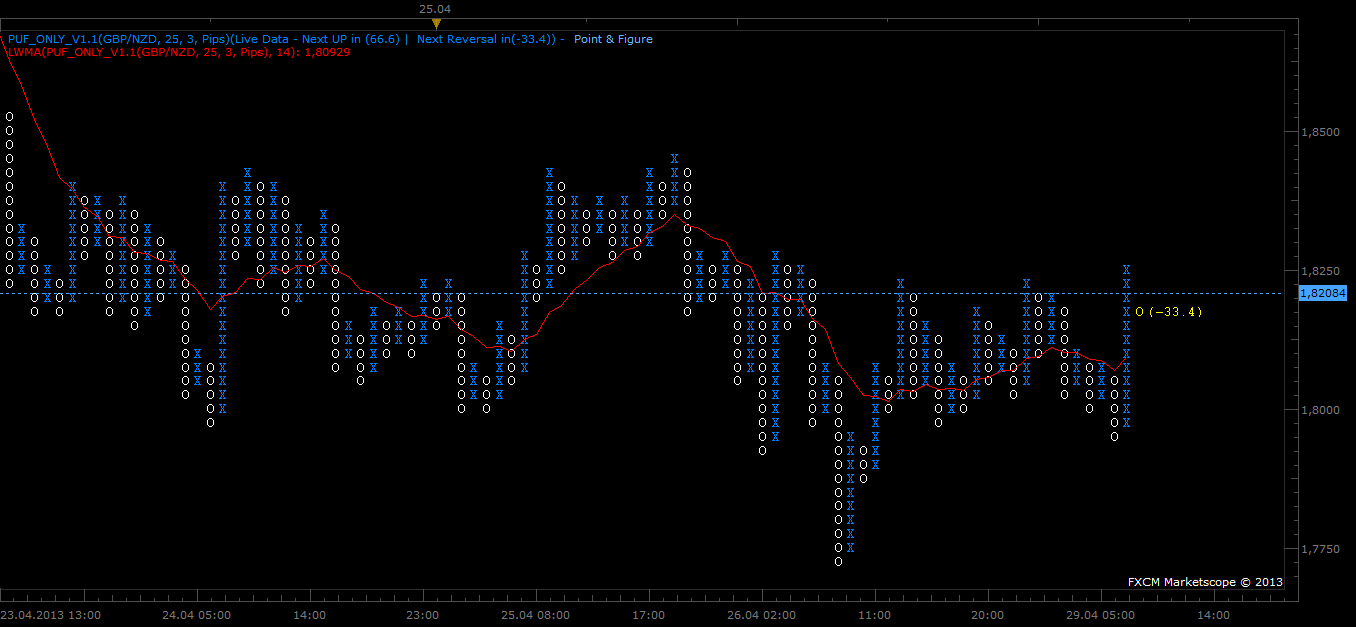This screenshot has height=627, width=1356.
Task: Click the orange 25.04 date marker triangle
Action: coord(435,23)
